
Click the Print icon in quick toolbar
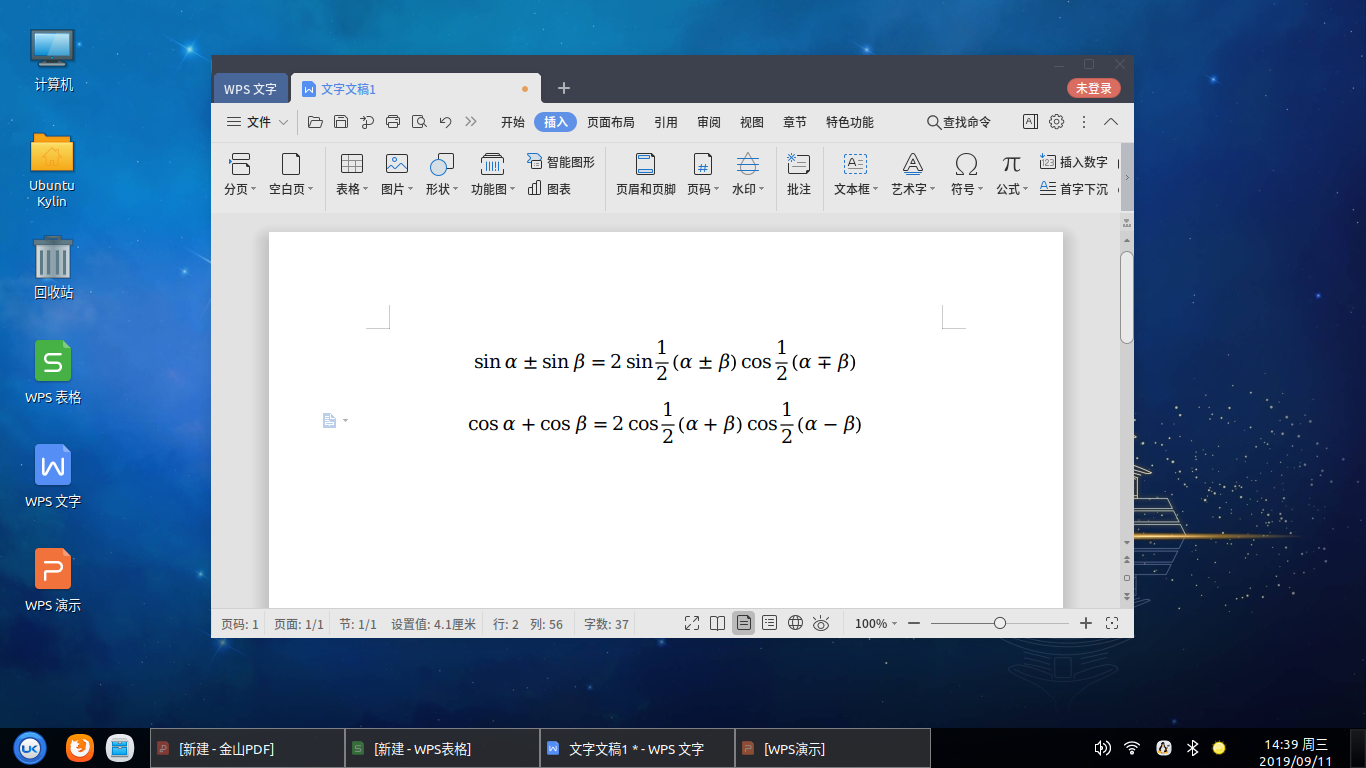point(393,122)
